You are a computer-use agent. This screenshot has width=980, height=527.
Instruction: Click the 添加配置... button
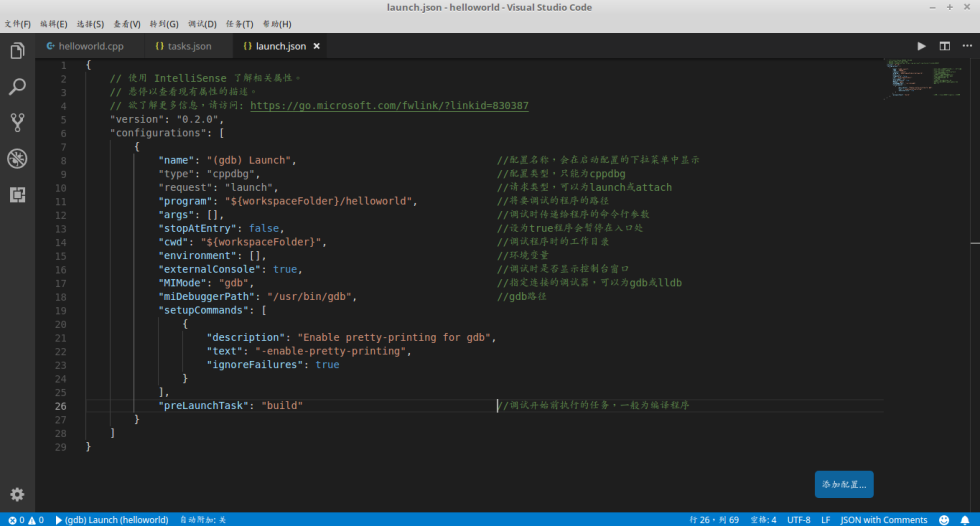[x=844, y=484]
